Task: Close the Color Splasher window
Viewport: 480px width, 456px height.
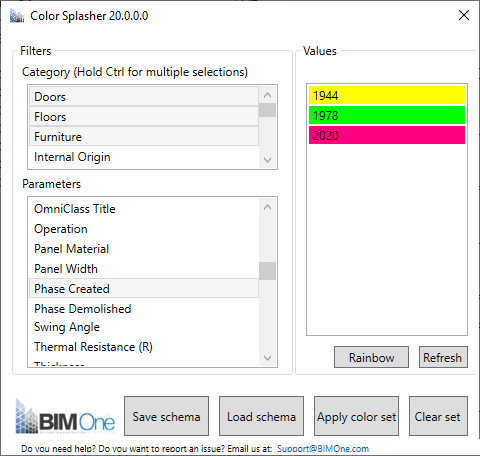Action: click(464, 15)
